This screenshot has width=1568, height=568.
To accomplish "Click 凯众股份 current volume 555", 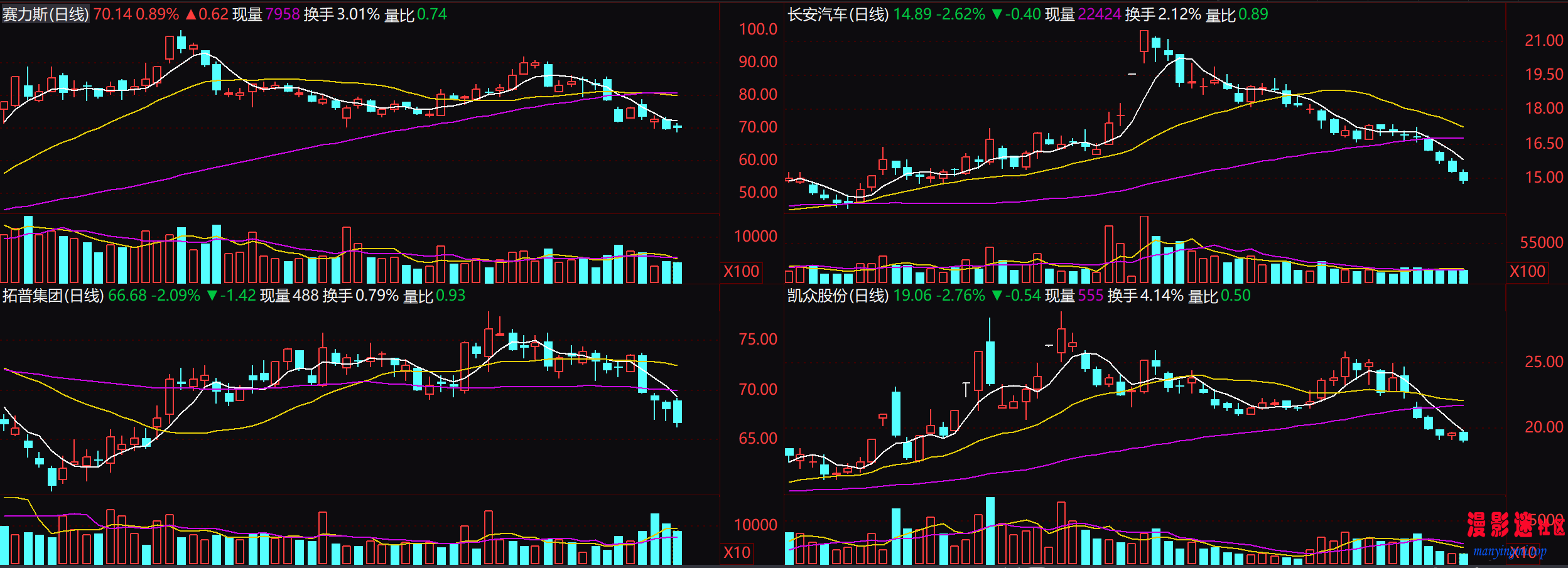I will coord(1091,296).
